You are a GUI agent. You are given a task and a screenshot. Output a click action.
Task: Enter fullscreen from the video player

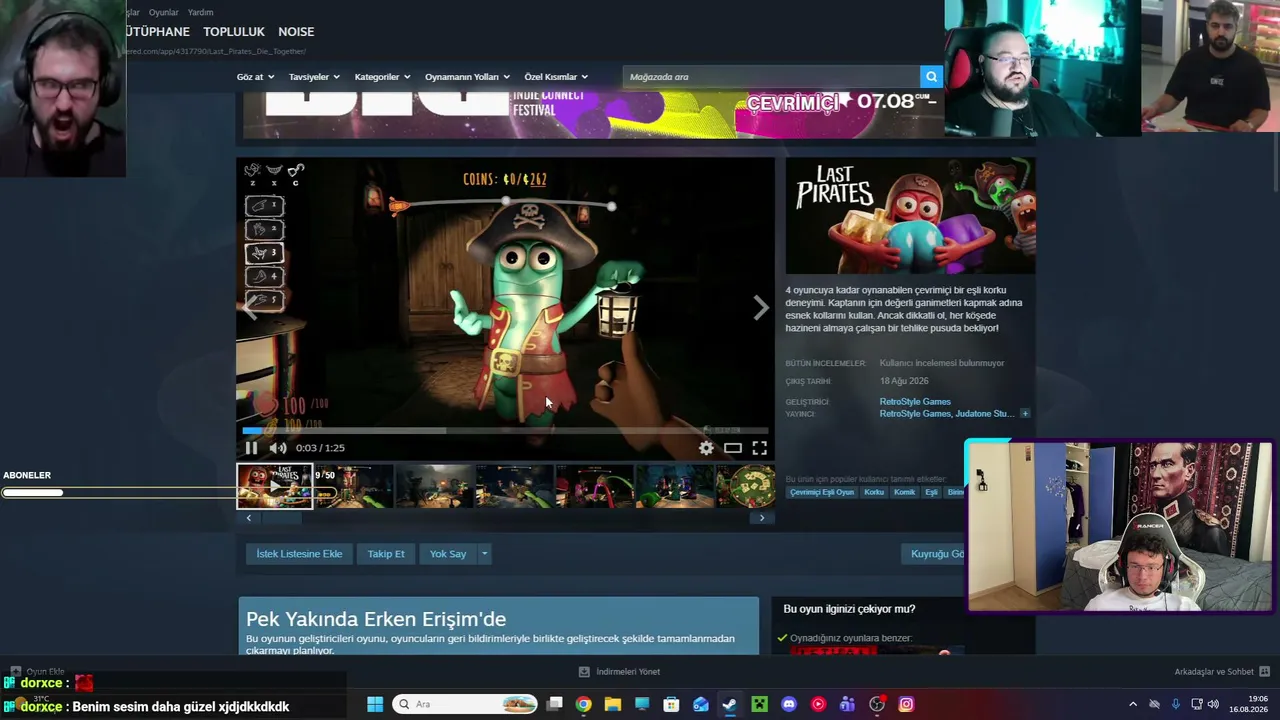760,448
